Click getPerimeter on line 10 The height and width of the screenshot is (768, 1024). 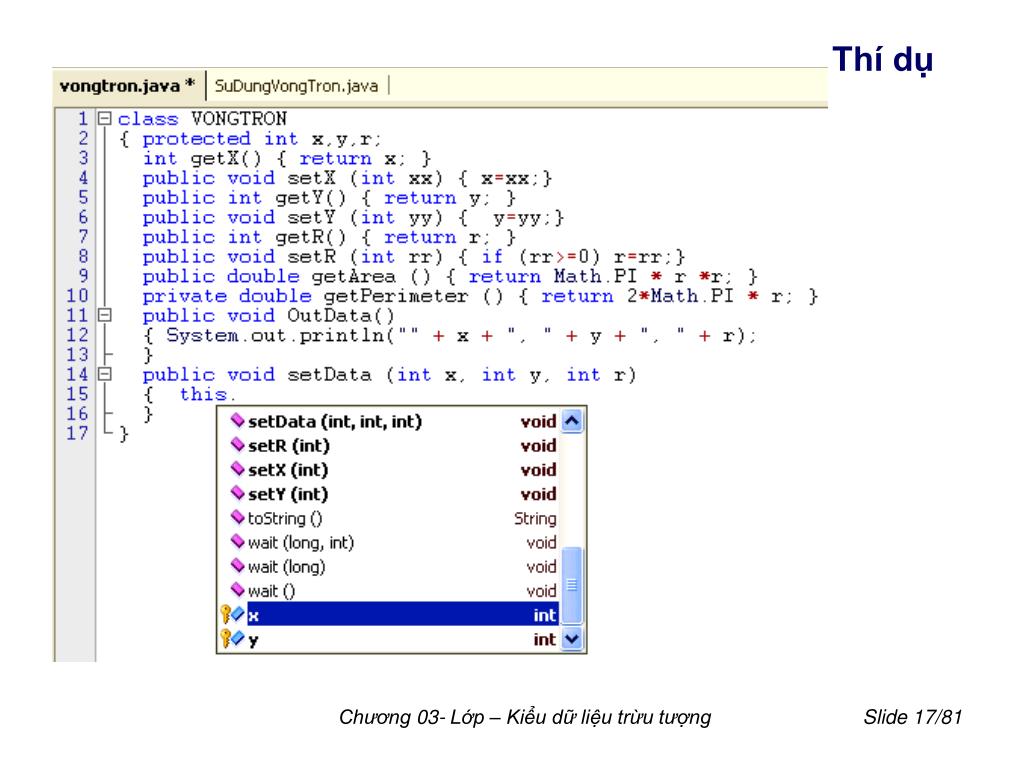point(396,296)
